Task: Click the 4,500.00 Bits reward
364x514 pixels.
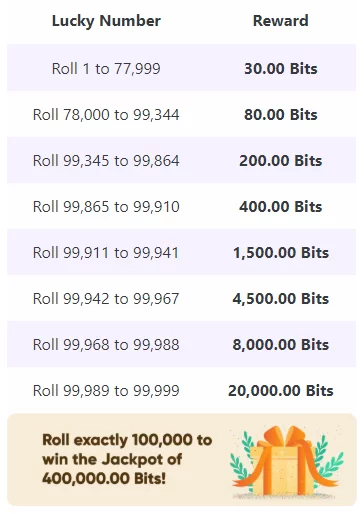Action: pos(281,299)
